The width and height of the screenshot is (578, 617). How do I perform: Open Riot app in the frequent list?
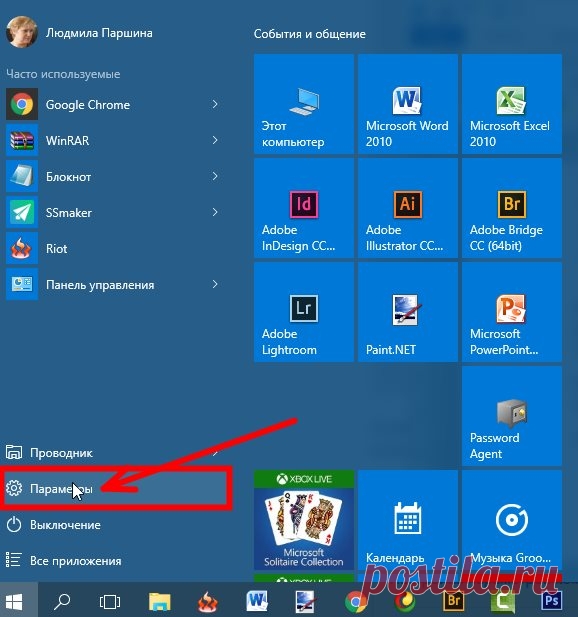point(114,249)
